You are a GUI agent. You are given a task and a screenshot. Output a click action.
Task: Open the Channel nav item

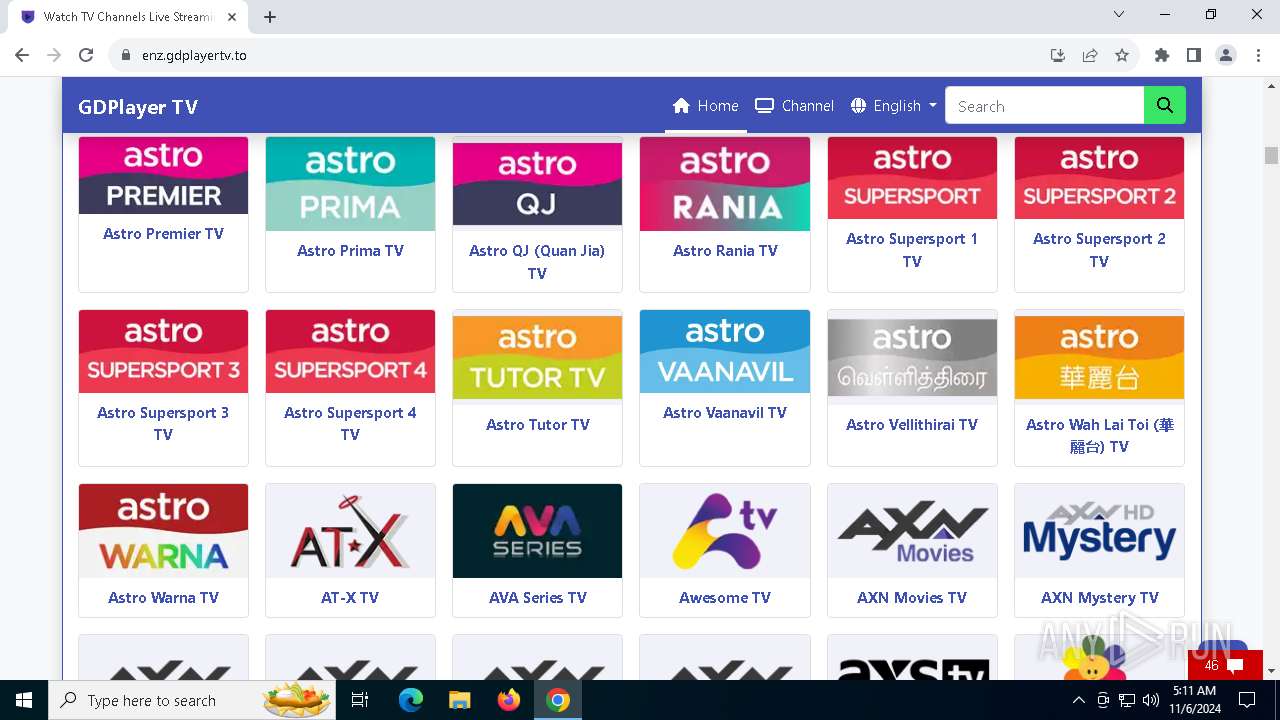(x=795, y=106)
